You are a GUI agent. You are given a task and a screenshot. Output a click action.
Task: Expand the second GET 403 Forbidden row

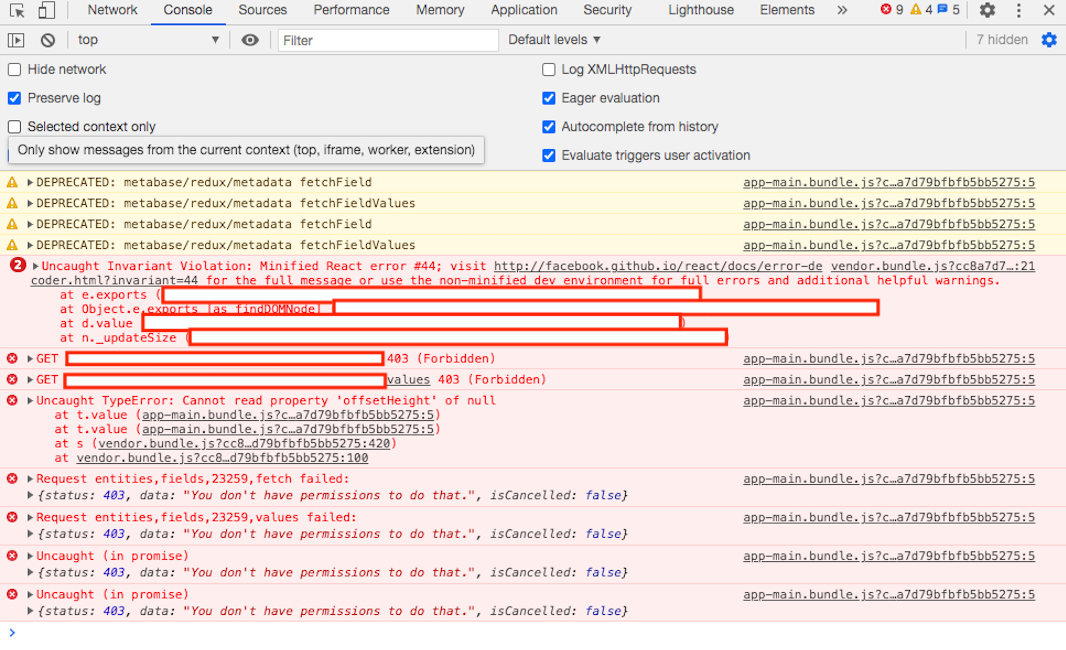pyautogui.click(x=31, y=379)
